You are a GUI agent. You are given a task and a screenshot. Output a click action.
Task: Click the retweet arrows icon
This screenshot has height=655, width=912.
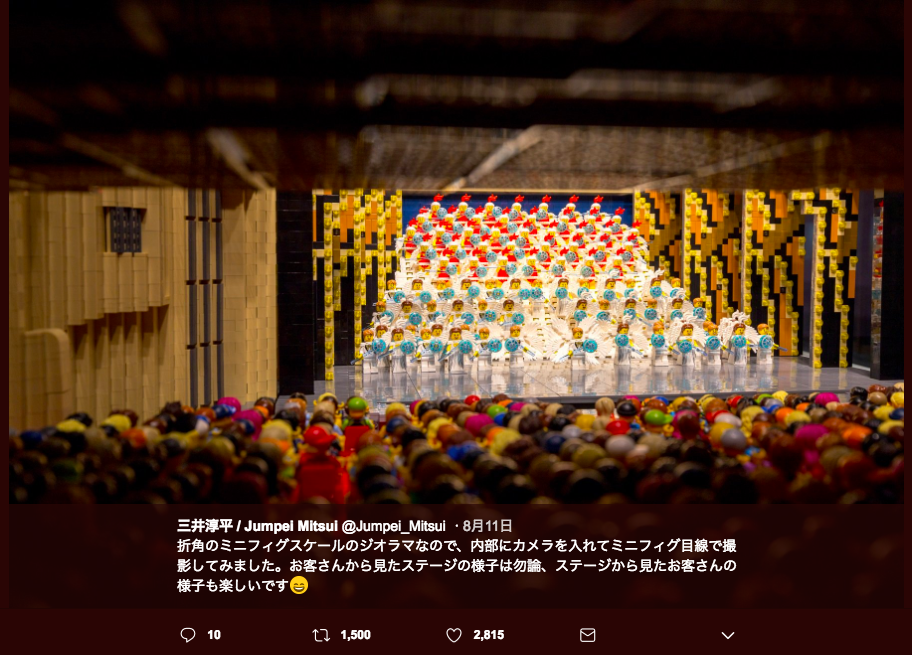(321, 635)
